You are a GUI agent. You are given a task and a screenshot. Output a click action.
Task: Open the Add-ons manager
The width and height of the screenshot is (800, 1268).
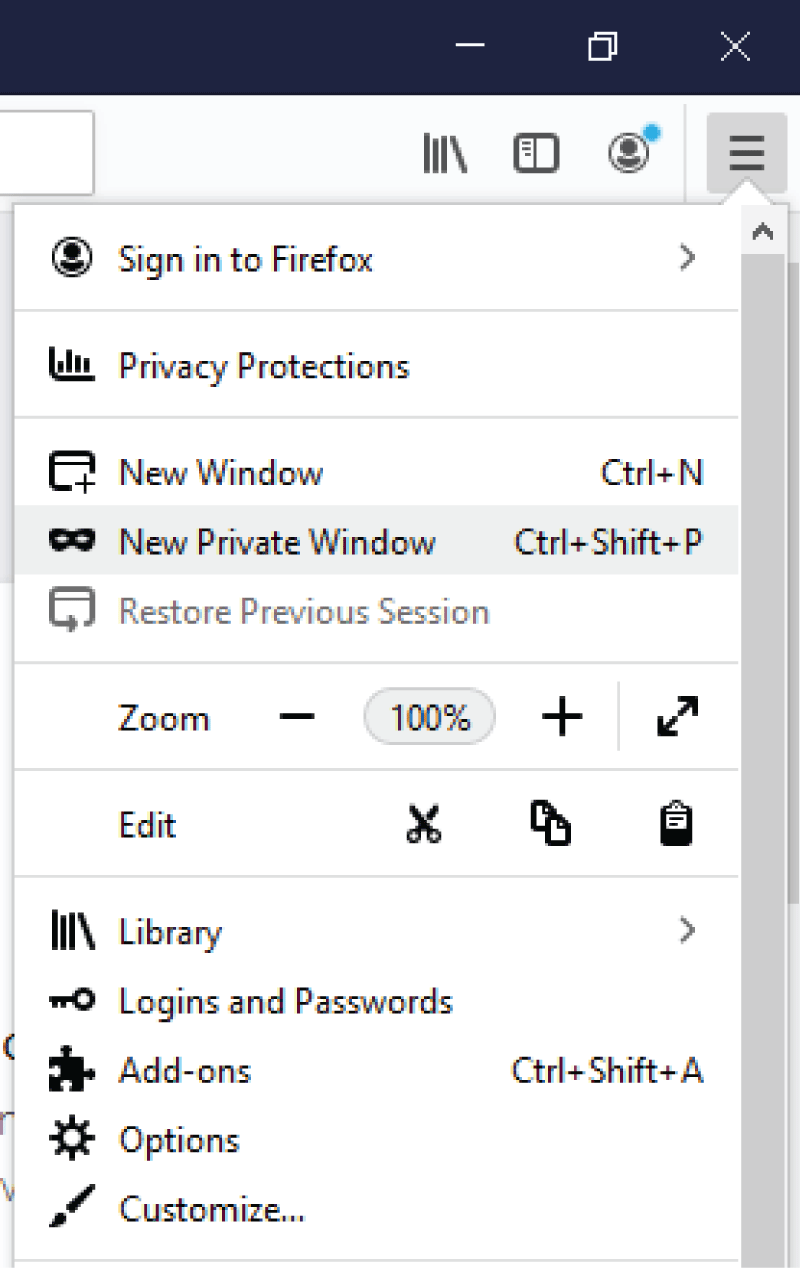click(x=376, y=1071)
